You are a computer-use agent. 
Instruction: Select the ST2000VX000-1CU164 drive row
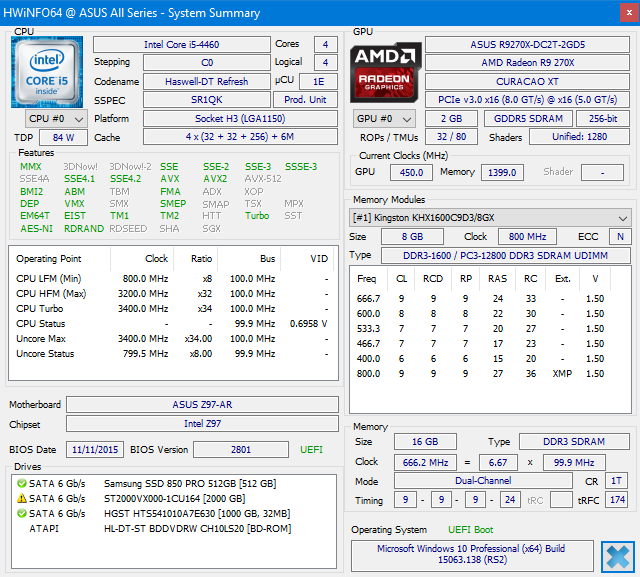pyautogui.click(x=173, y=499)
